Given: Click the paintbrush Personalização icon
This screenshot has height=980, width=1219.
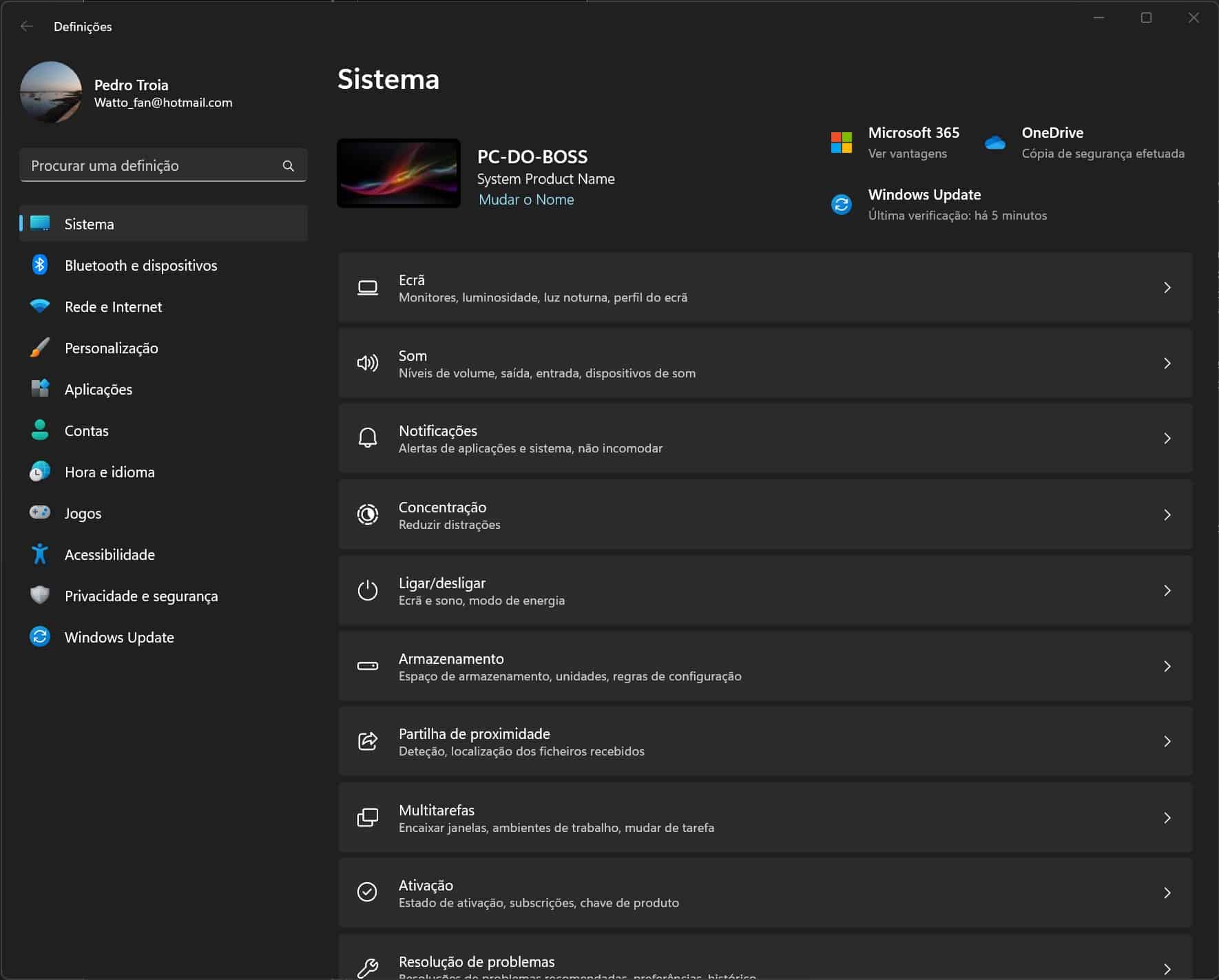Looking at the screenshot, I should (40, 348).
